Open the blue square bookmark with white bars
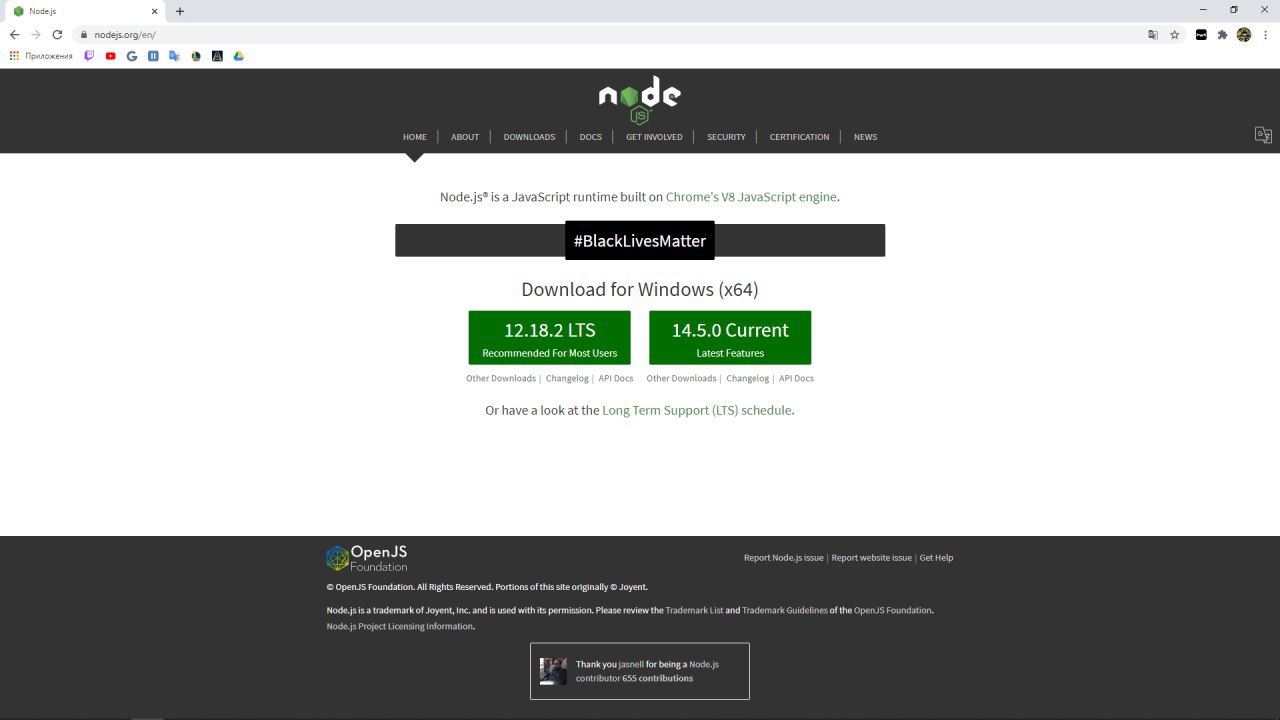The height and width of the screenshot is (720, 1280). click(x=153, y=56)
